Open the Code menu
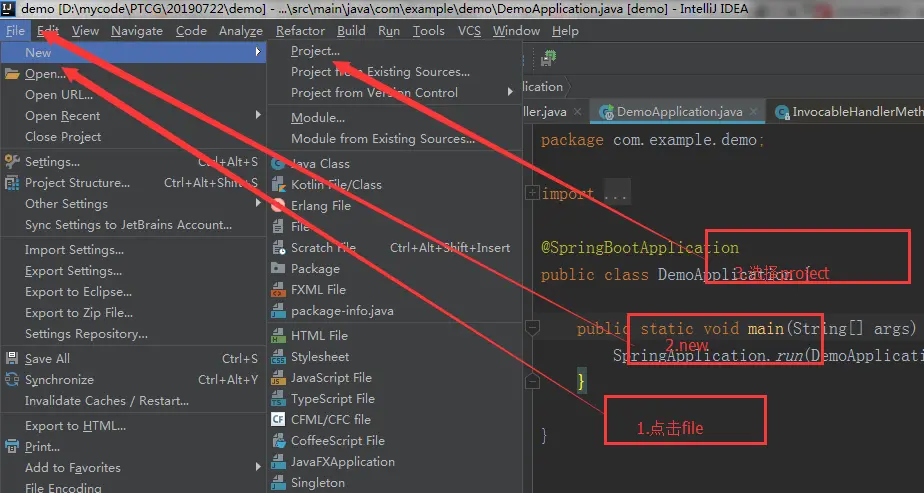924x493 pixels. 191,31
